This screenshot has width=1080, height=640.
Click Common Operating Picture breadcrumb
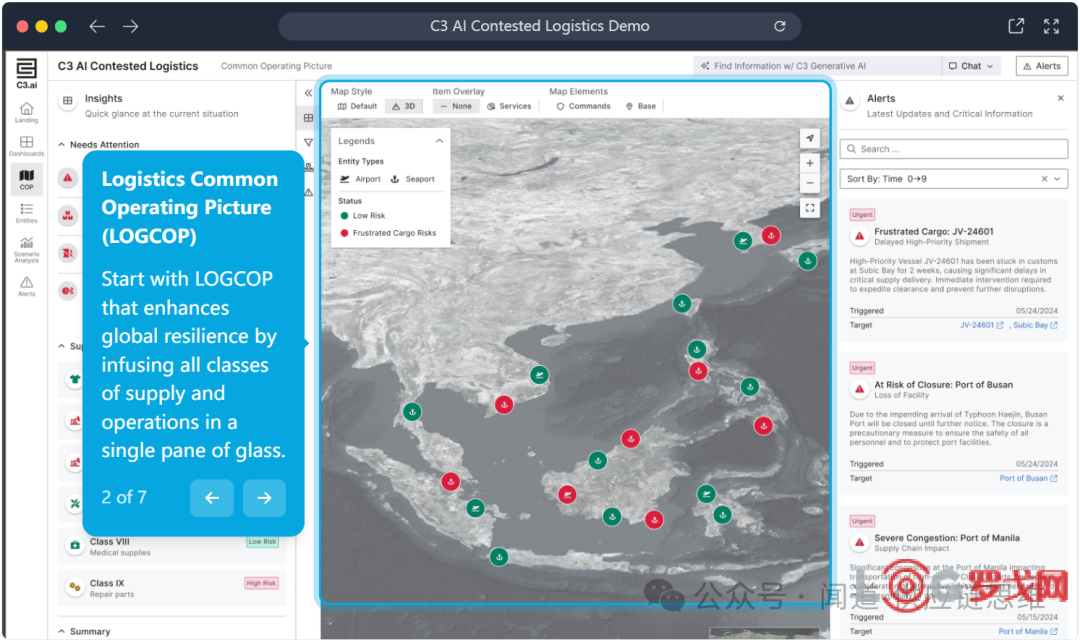pyautogui.click(x=276, y=66)
